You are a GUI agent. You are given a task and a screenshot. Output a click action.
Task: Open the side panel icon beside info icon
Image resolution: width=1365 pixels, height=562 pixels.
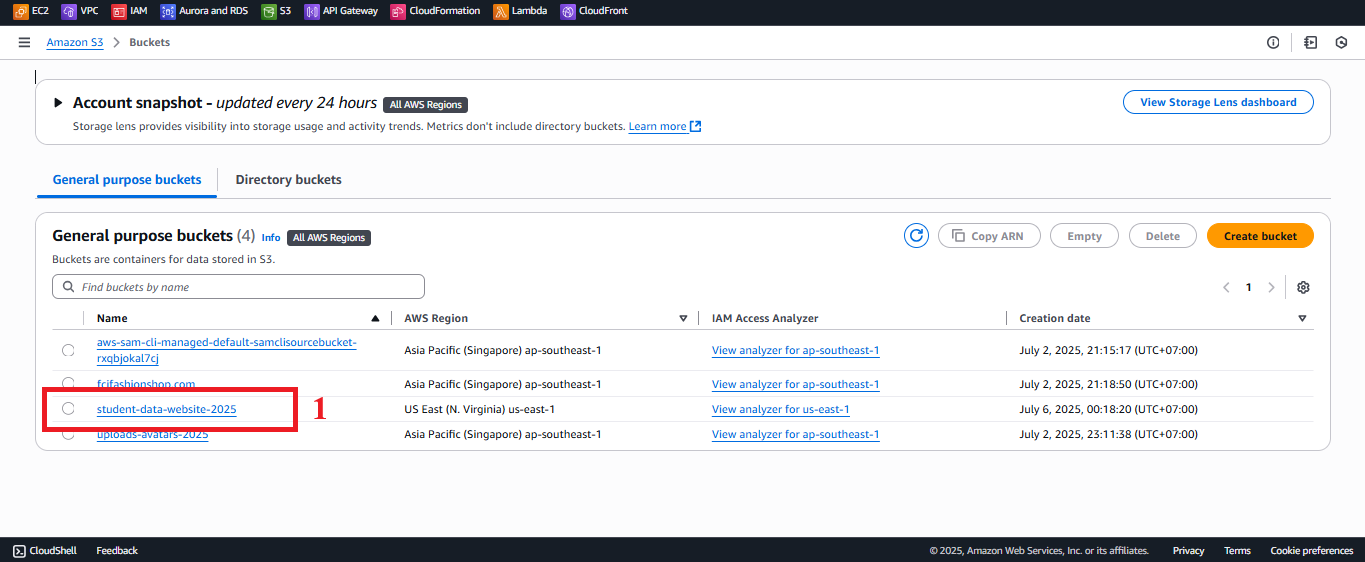point(1310,43)
